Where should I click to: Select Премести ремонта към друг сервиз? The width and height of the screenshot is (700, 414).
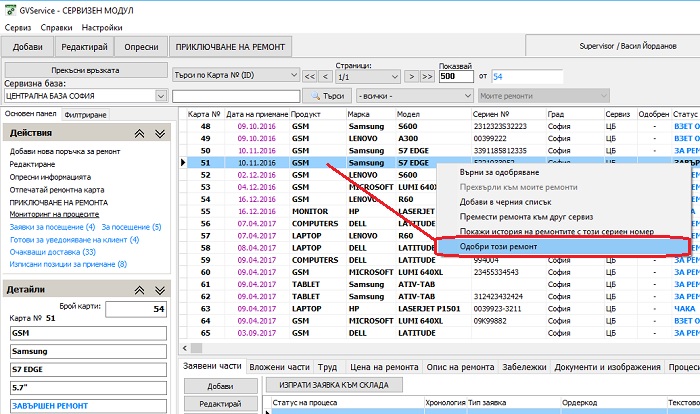point(562,217)
